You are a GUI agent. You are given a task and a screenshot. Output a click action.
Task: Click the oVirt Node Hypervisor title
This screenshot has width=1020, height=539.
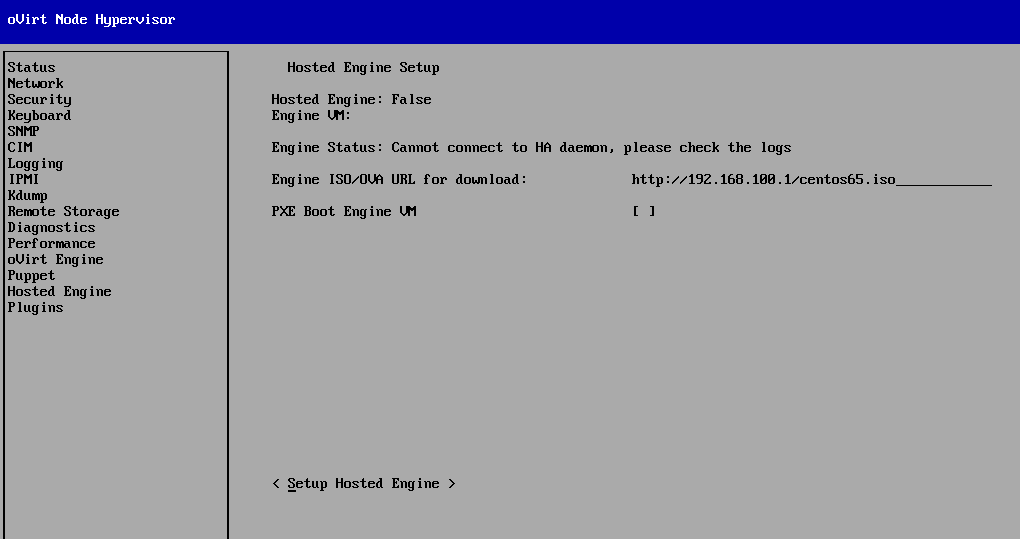[x=91, y=20]
